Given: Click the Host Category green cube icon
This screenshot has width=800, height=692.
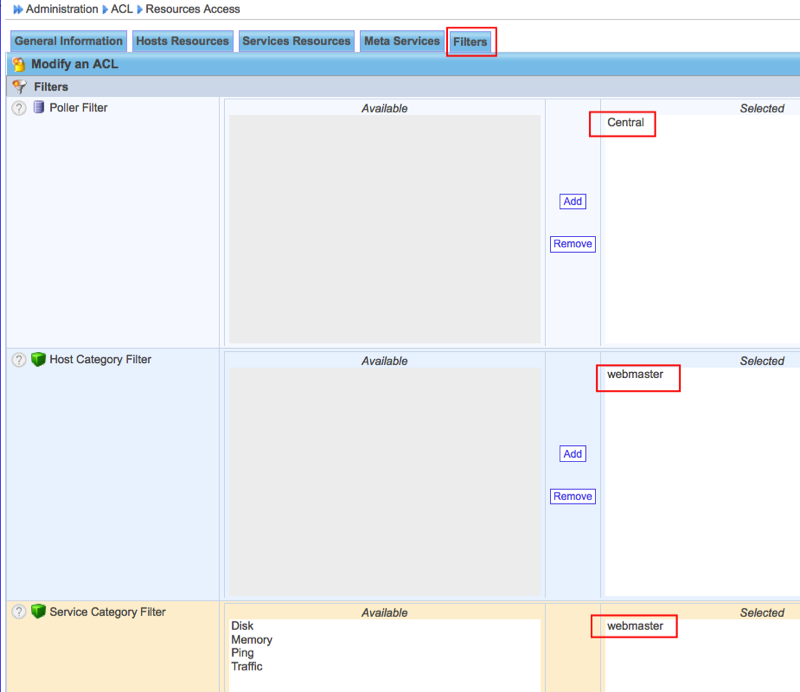Looking at the screenshot, I should click(39, 360).
